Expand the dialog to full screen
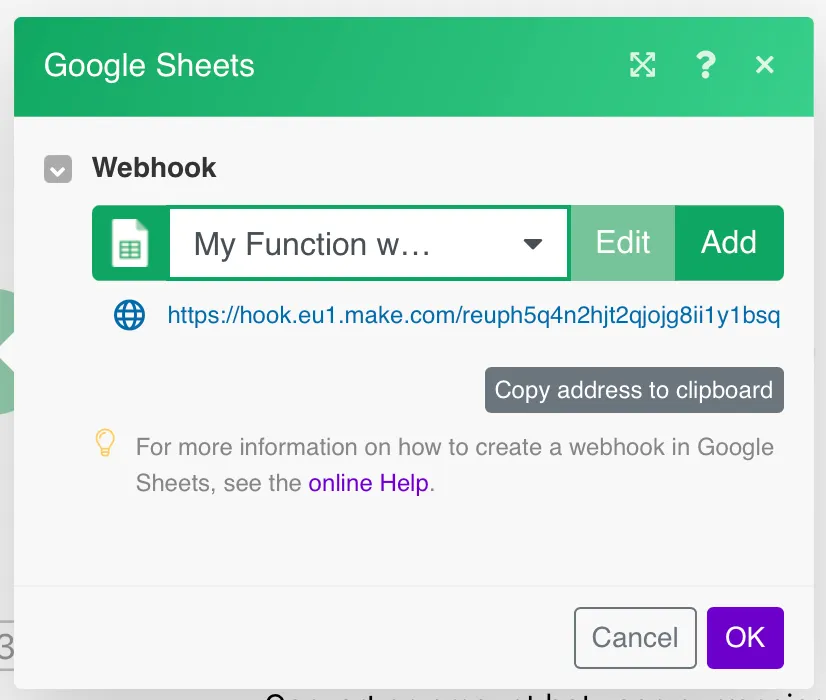 click(x=643, y=65)
